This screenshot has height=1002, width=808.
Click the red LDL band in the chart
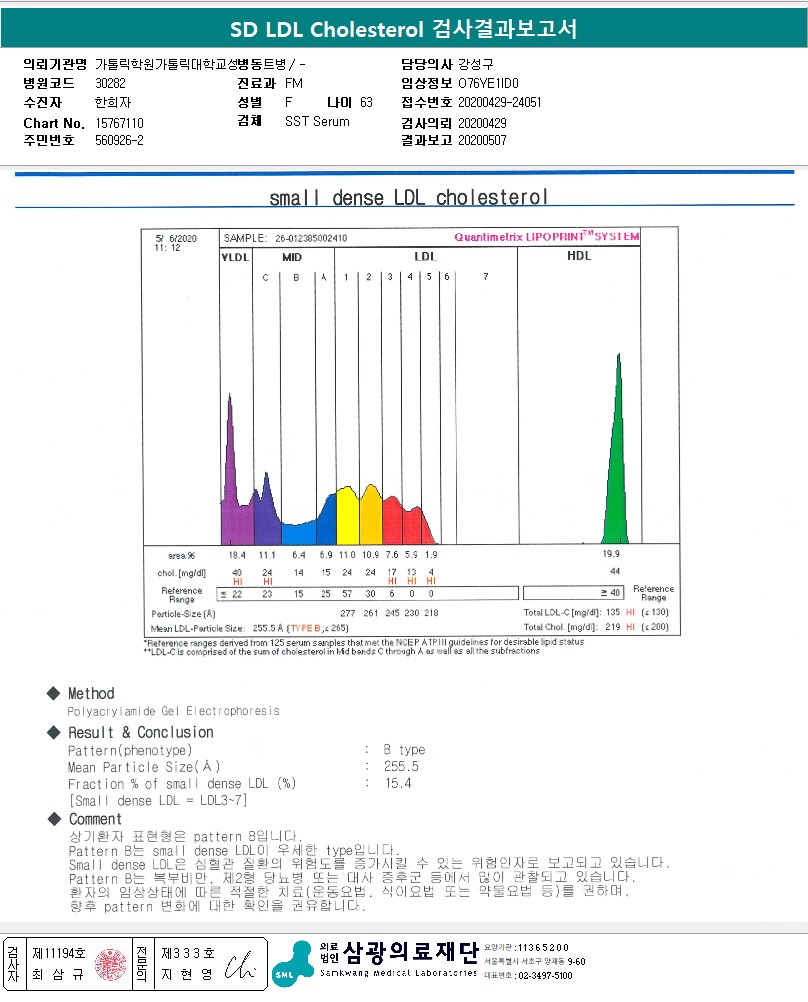[409, 521]
